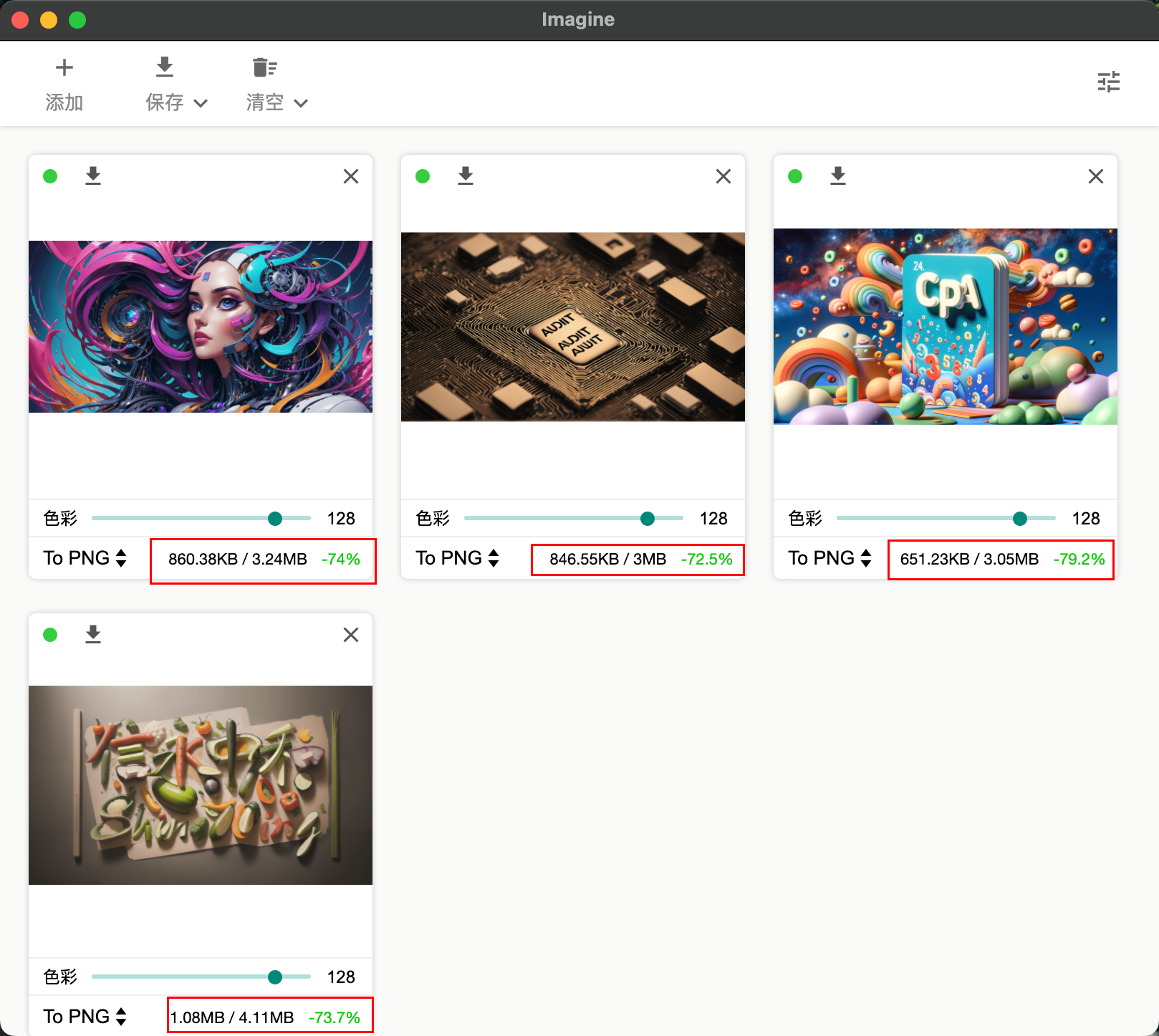Click the 添加 (add) plus icon

click(64, 67)
